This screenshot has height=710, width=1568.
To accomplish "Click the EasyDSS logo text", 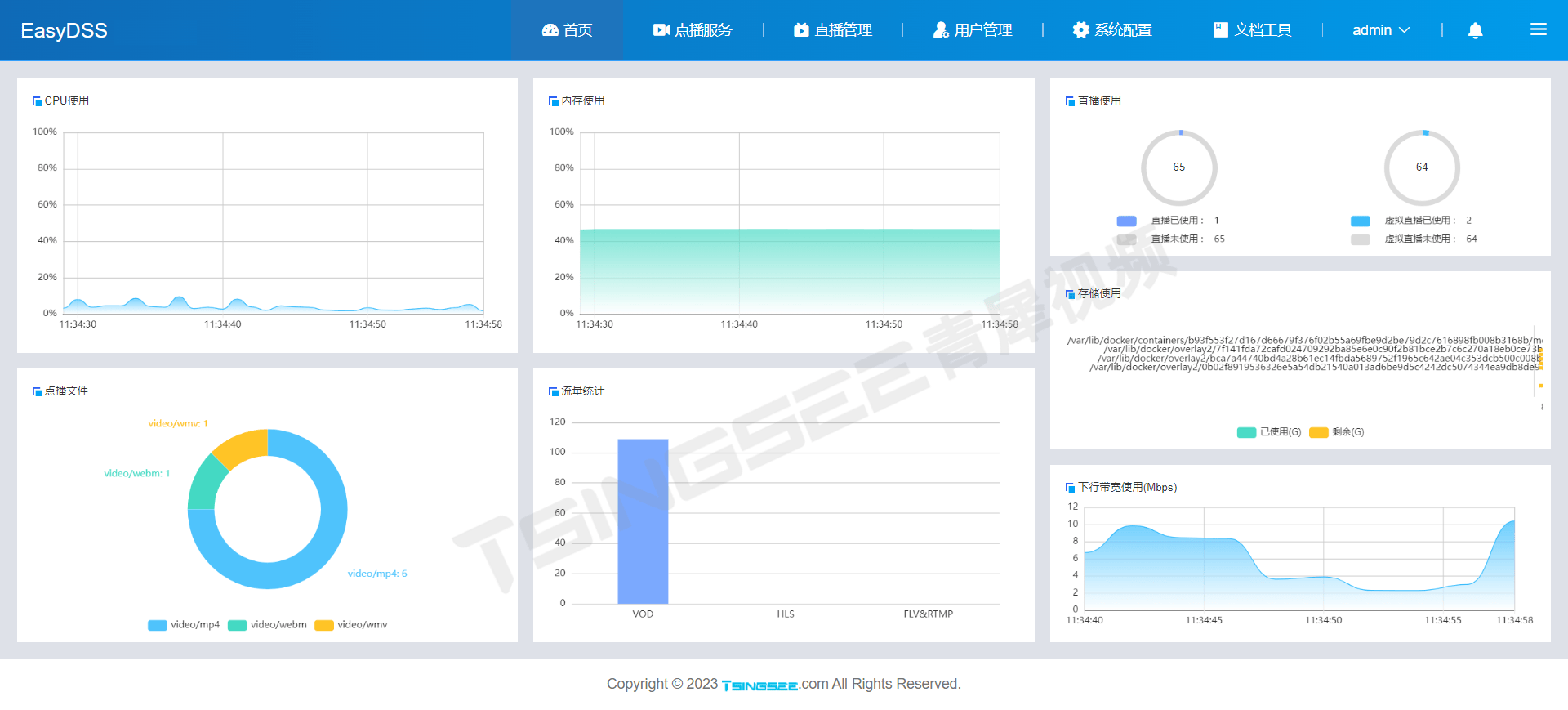I will click(64, 30).
